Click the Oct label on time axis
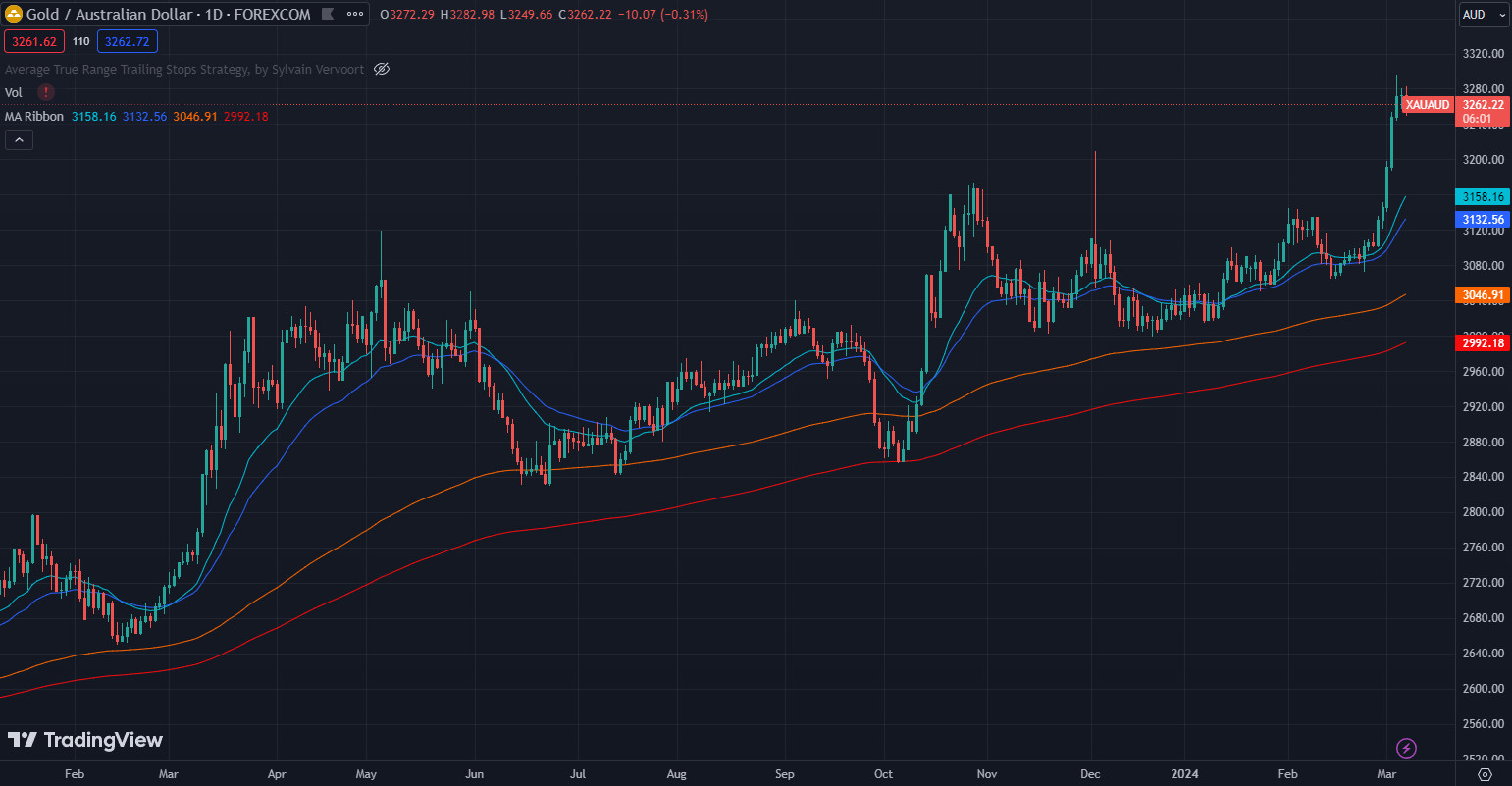The width and height of the screenshot is (1512, 786). 883,774
